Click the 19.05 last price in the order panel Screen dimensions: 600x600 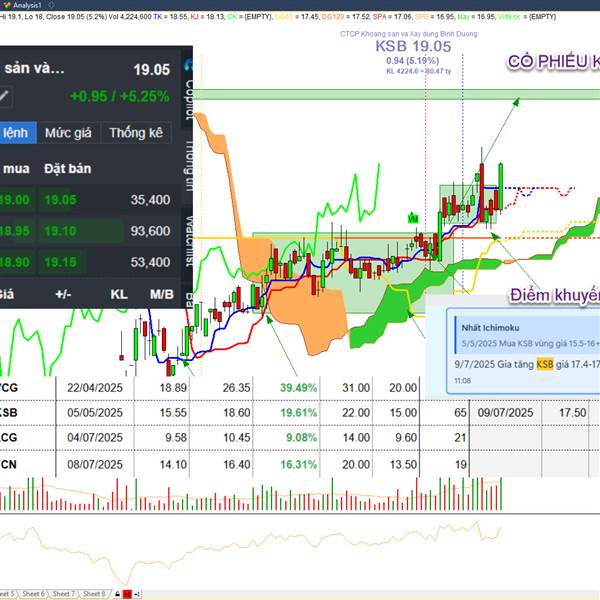[x=152, y=70]
